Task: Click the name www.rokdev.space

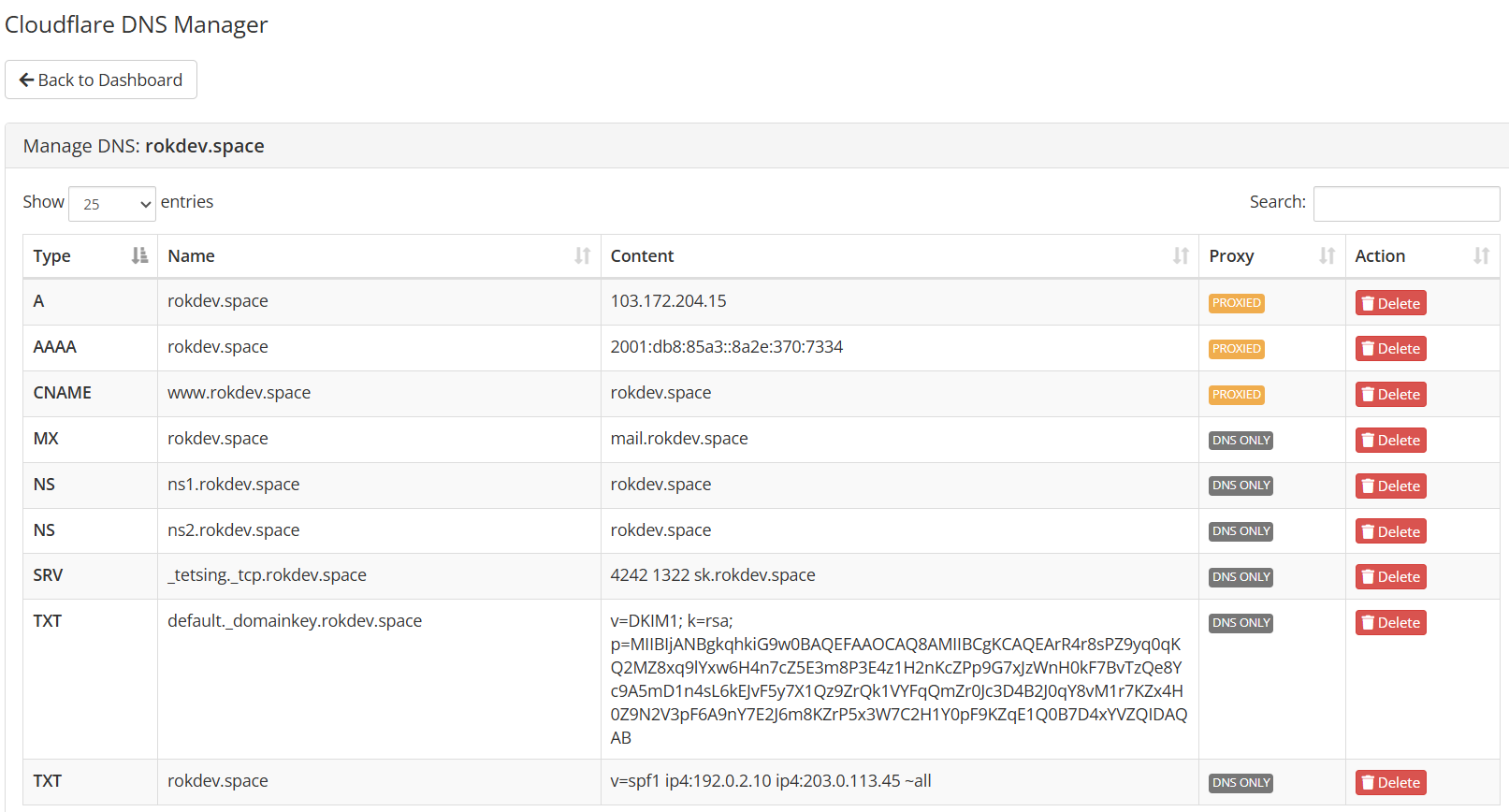Action: point(239,393)
